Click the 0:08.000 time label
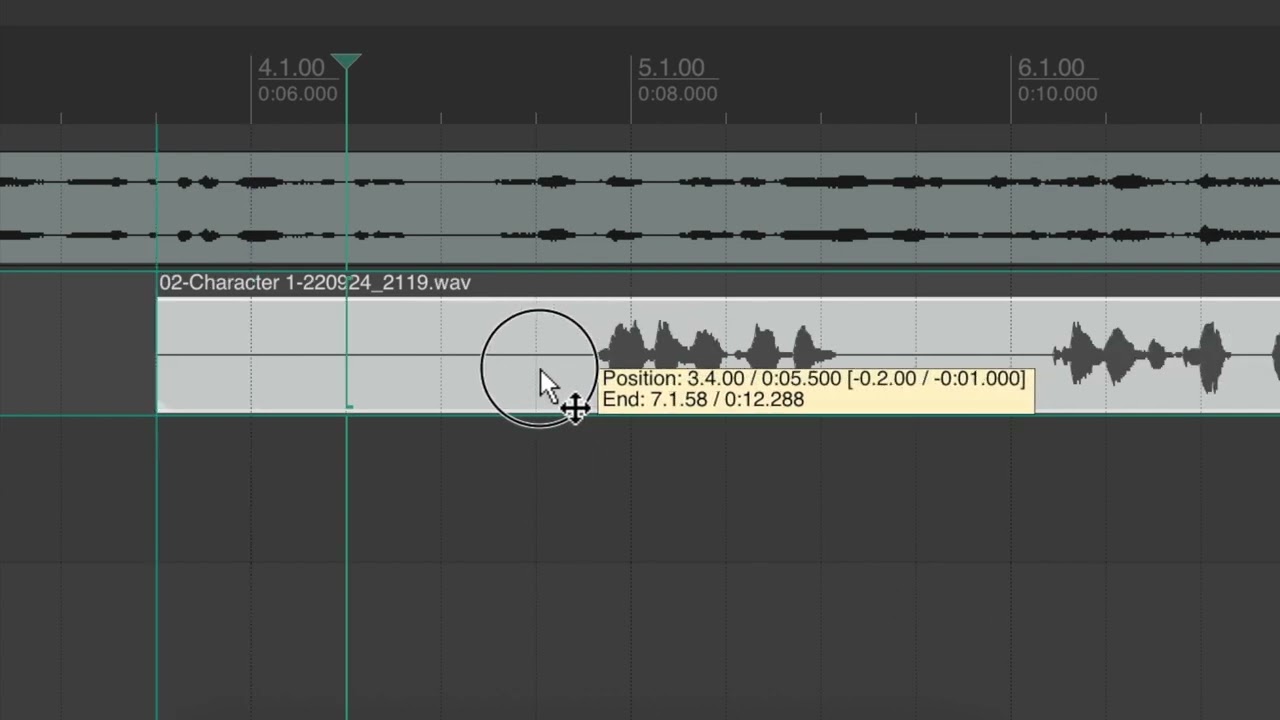The height and width of the screenshot is (720, 1280). tap(677, 94)
